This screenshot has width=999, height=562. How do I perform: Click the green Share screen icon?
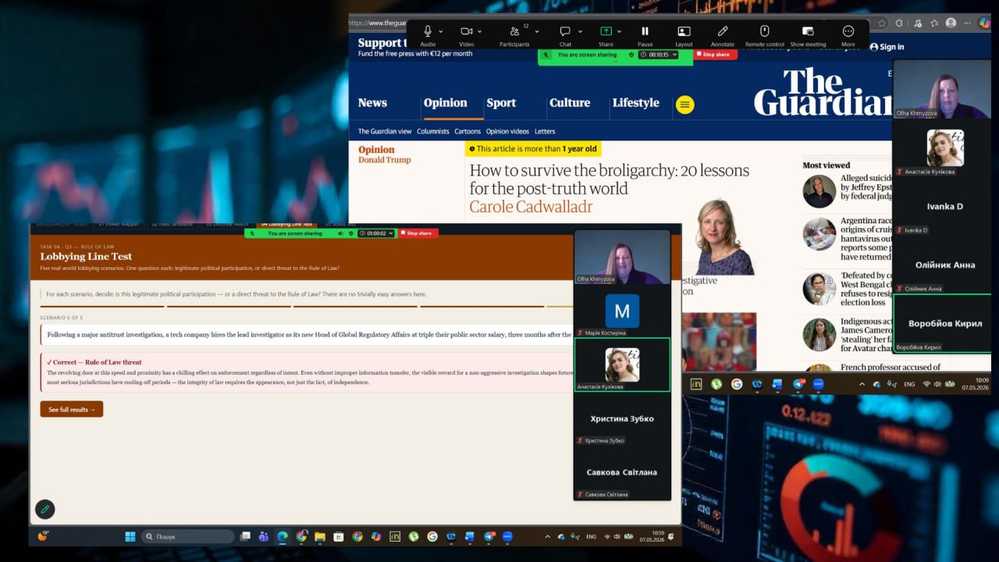pos(606,31)
